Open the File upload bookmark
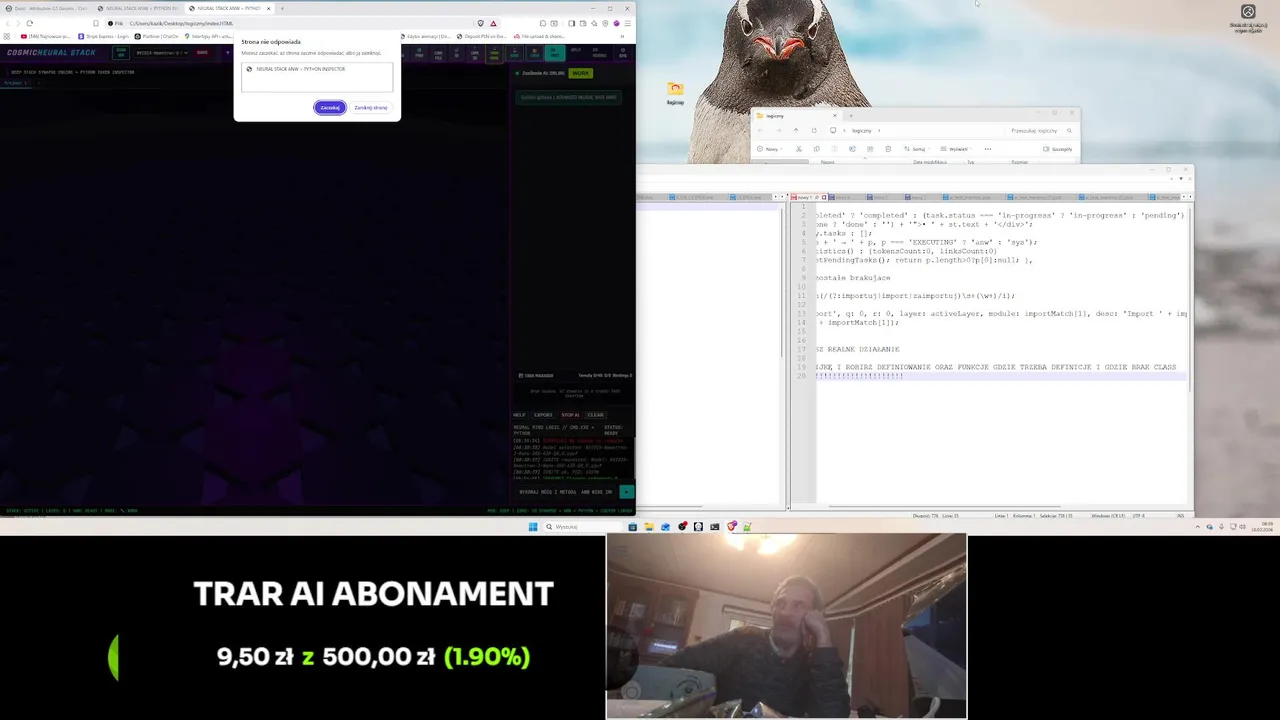 (x=538, y=36)
